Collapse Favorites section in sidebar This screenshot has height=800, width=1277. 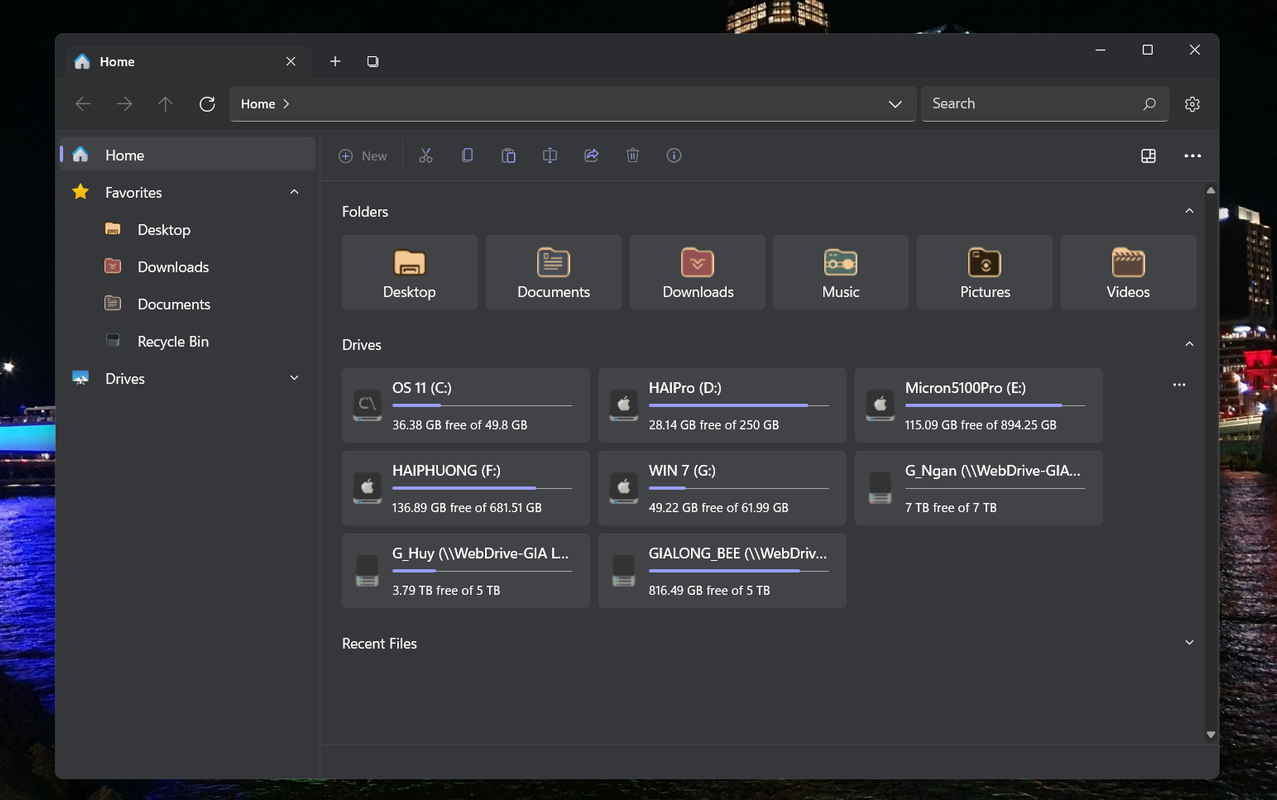click(x=294, y=192)
